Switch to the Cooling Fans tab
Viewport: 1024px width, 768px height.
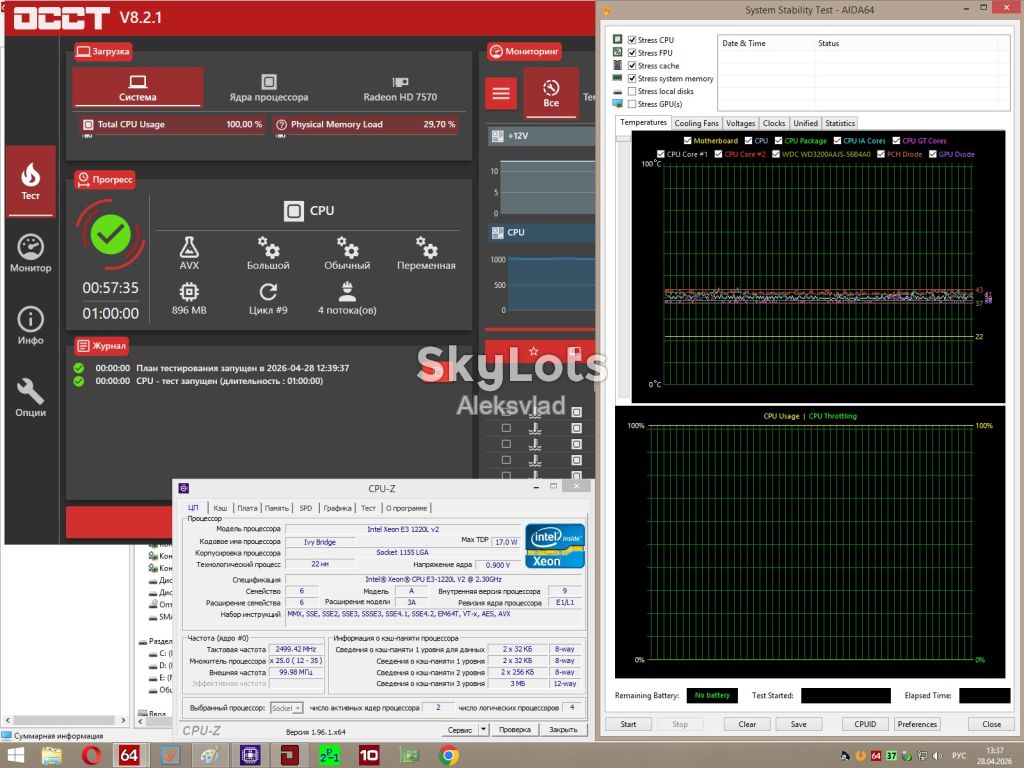696,123
